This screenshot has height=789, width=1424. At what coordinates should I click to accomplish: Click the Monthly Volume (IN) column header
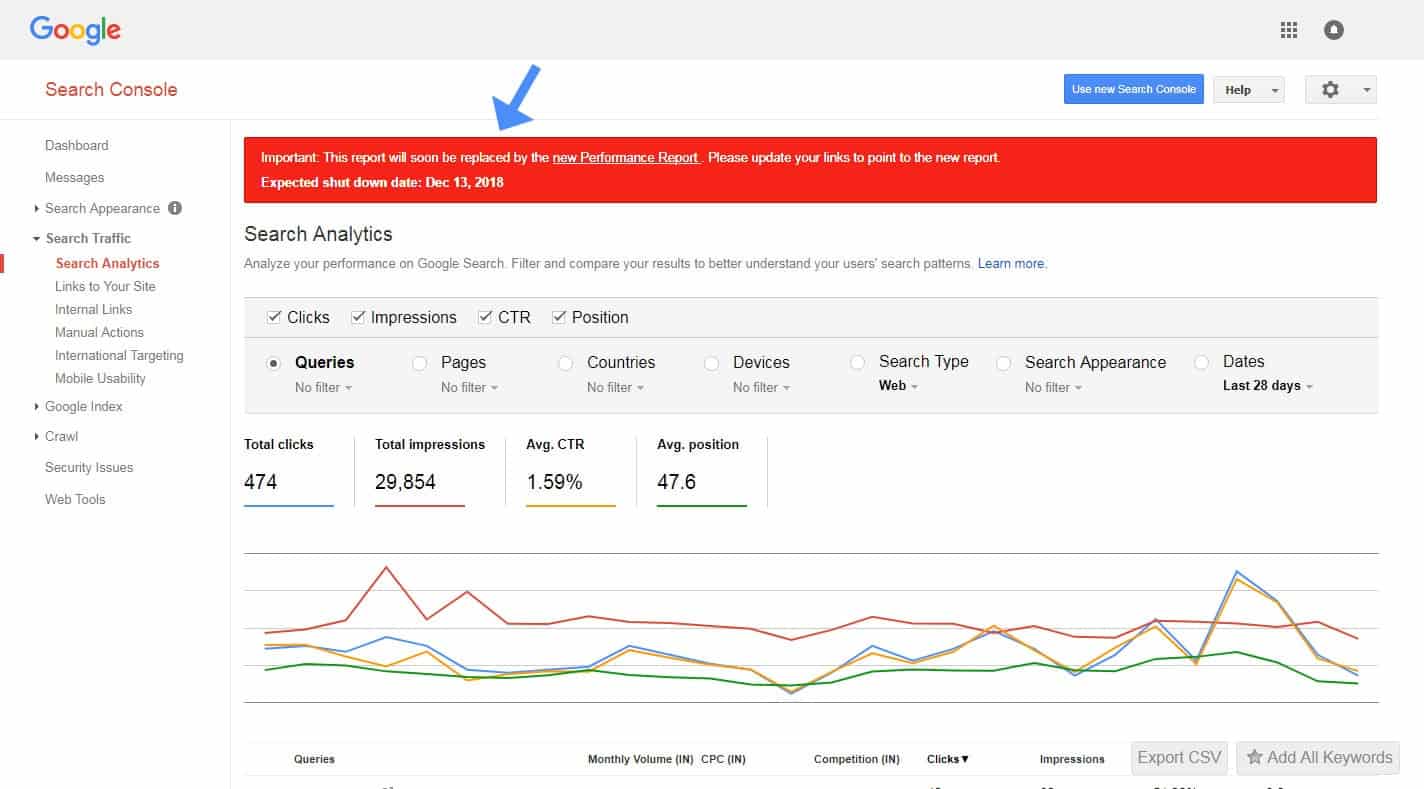[x=640, y=759]
